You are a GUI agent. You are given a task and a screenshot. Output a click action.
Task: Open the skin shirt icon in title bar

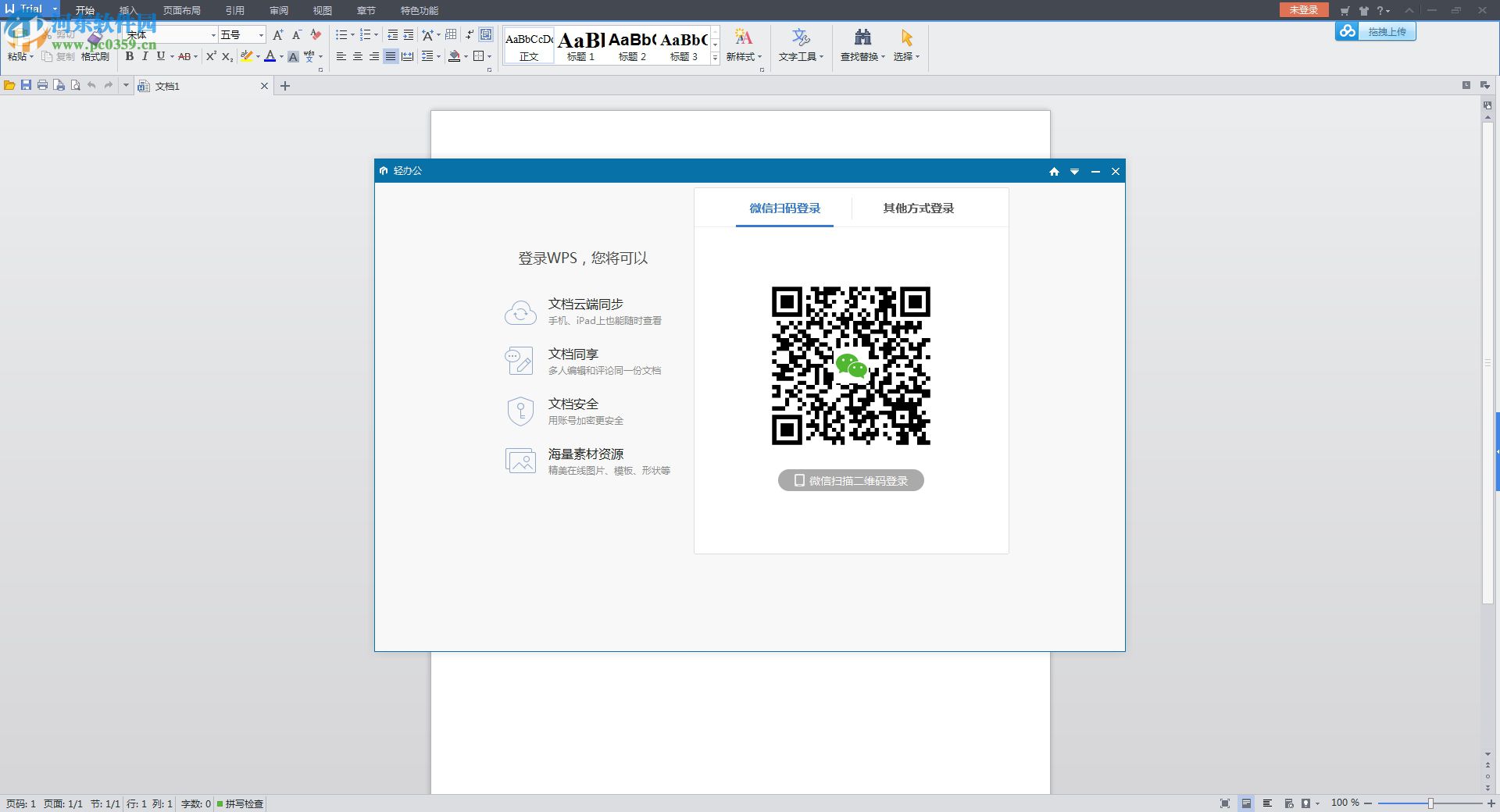point(1363,10)
